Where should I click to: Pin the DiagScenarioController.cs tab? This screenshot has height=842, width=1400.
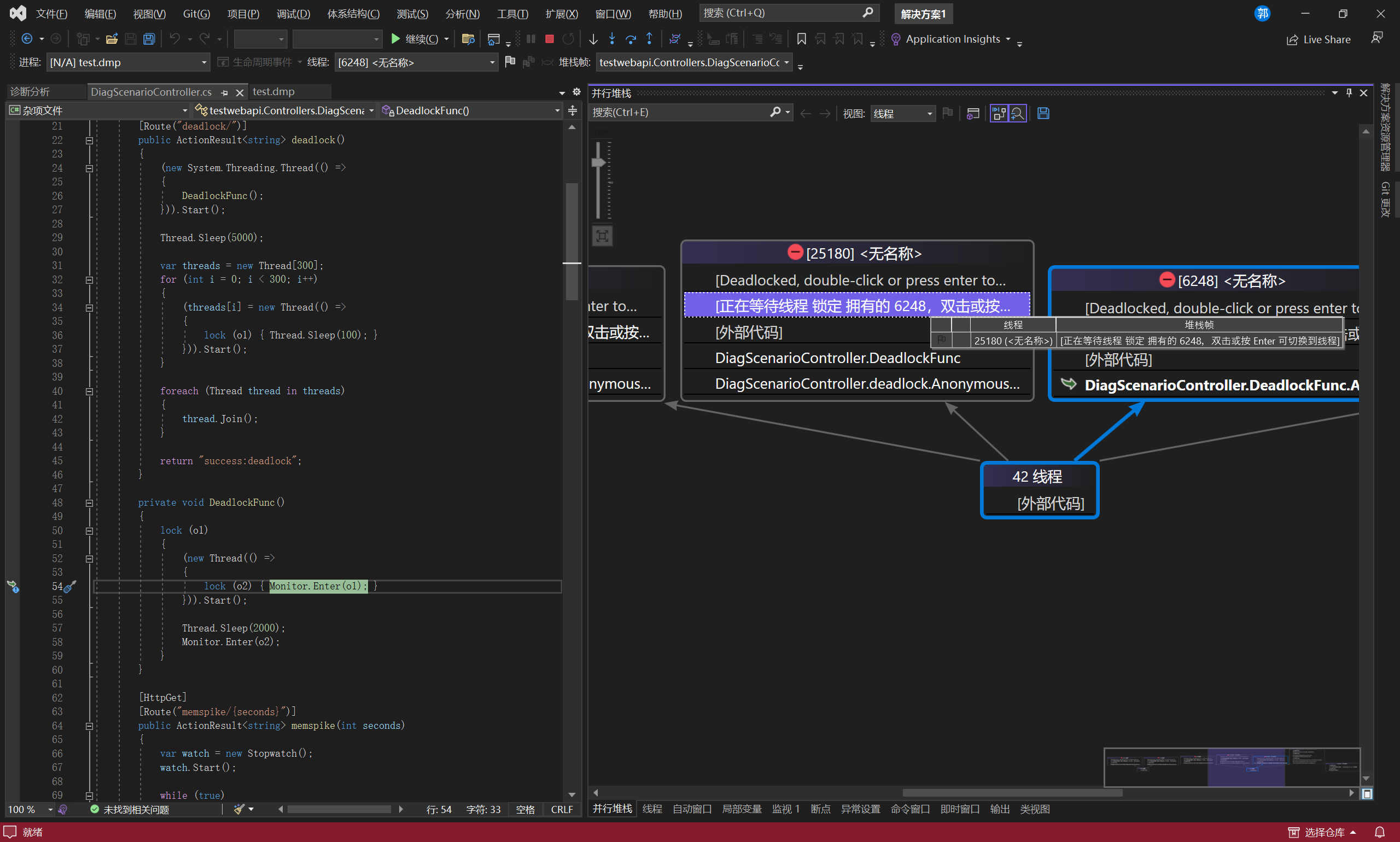coord(225,92)
